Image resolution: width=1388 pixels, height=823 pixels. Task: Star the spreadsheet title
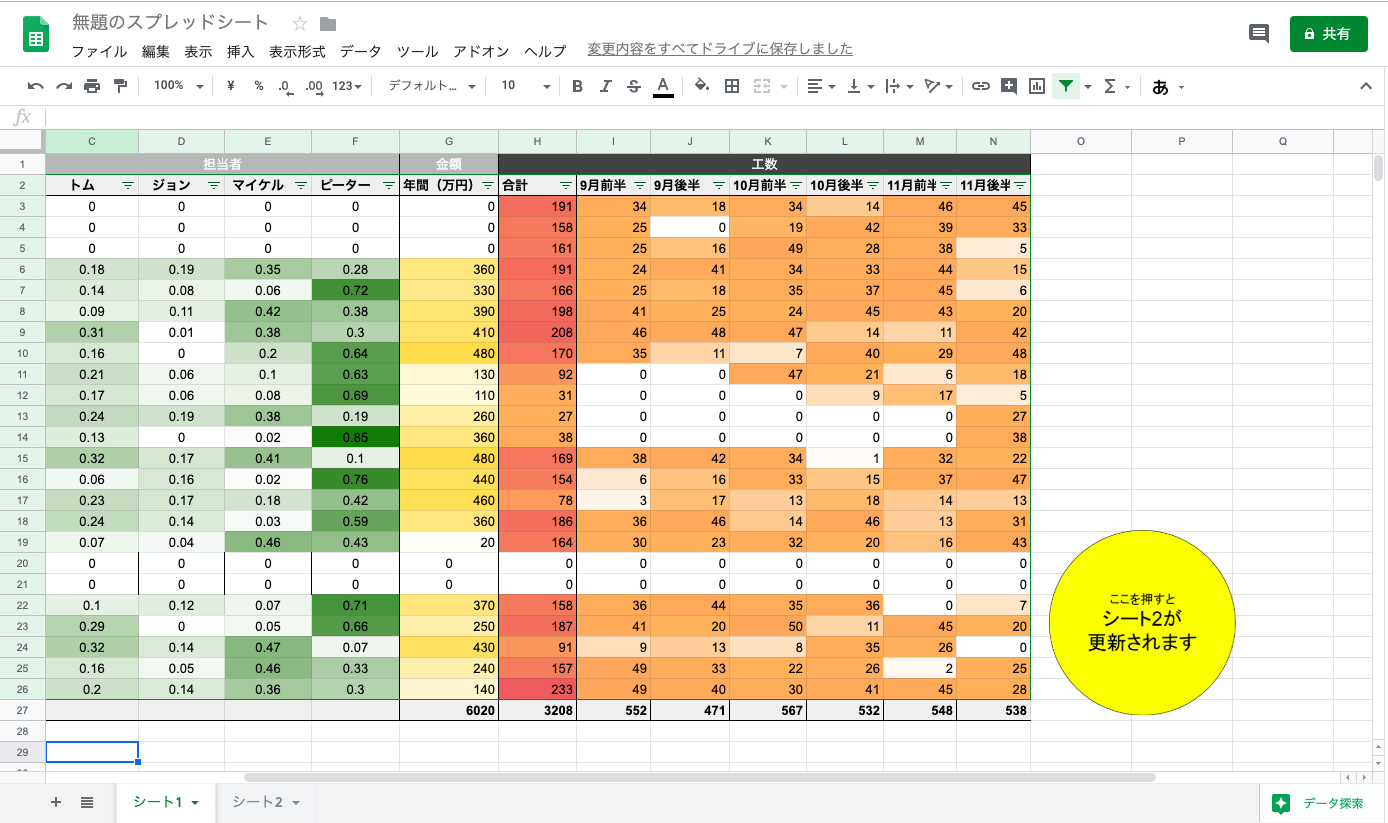click(x=299, y=23)
